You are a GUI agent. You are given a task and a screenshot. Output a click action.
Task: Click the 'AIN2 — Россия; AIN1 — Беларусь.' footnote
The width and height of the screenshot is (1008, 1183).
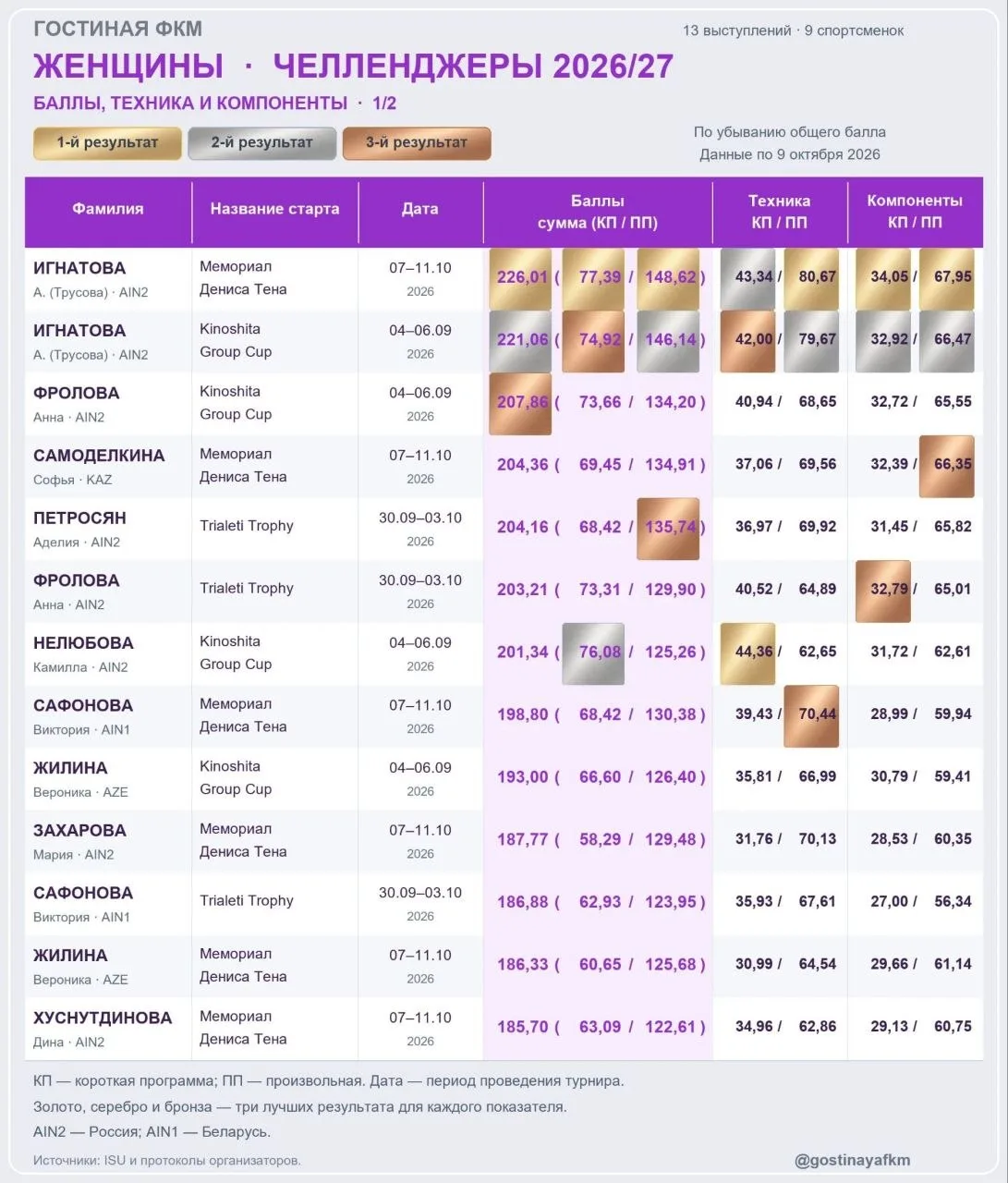[152, 1132]
